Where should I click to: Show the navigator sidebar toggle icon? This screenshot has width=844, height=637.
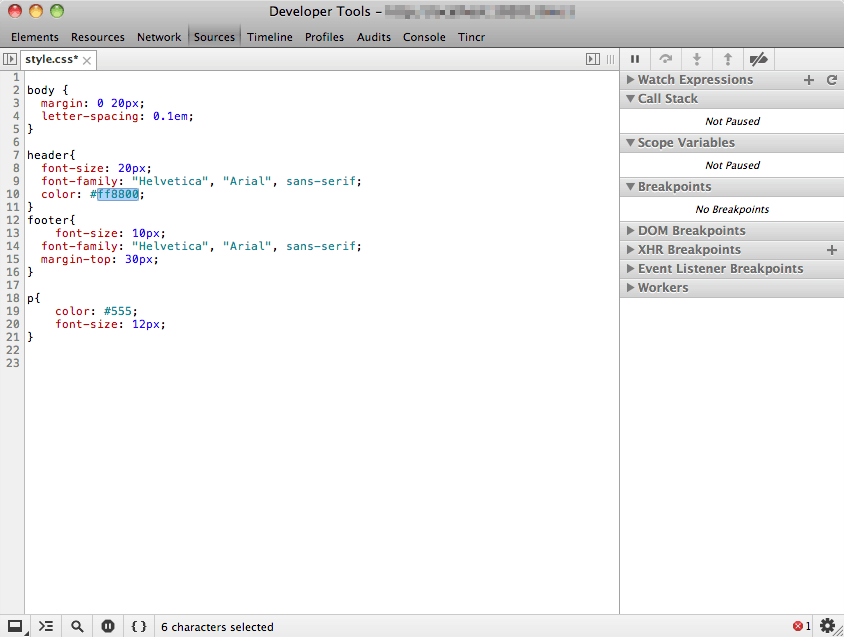pos(10,59)
